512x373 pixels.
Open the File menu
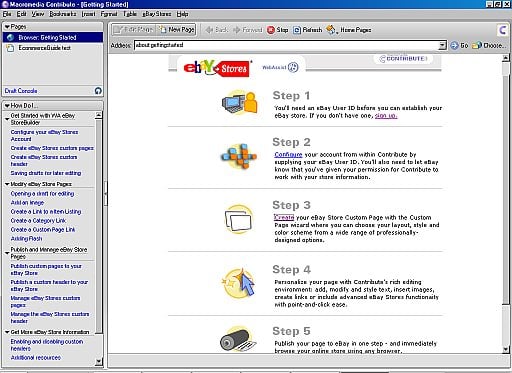[7, 14]
